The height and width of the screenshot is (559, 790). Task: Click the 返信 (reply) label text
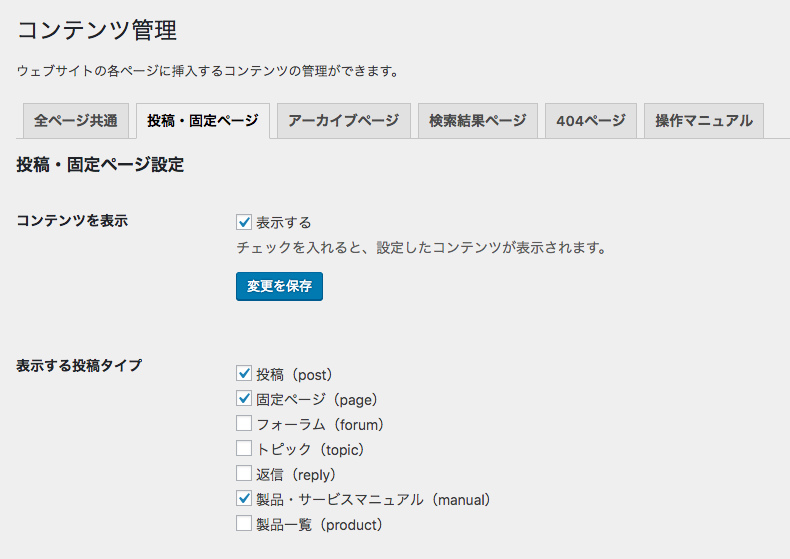coord(297,475)
